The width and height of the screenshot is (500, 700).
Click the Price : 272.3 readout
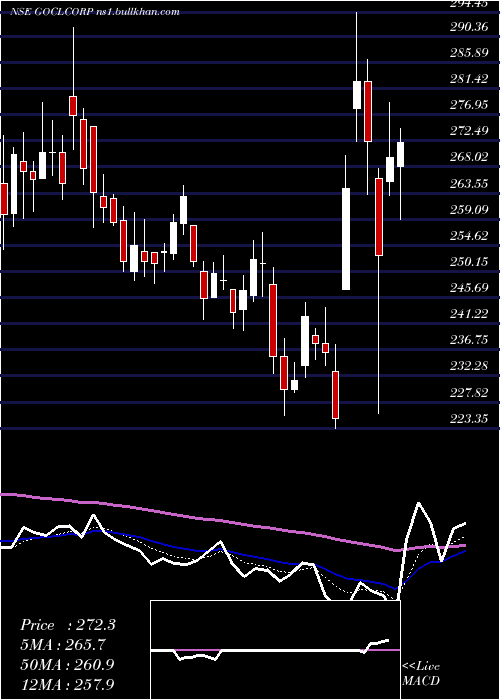(68, 625)
